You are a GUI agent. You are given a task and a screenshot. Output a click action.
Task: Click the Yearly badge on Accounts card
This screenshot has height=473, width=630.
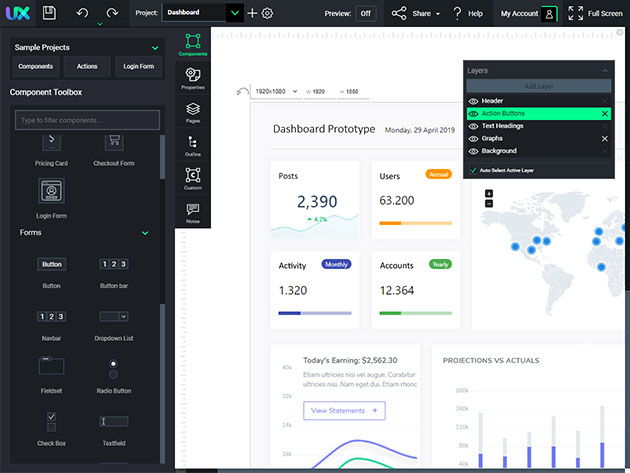[x=440, y=264]
